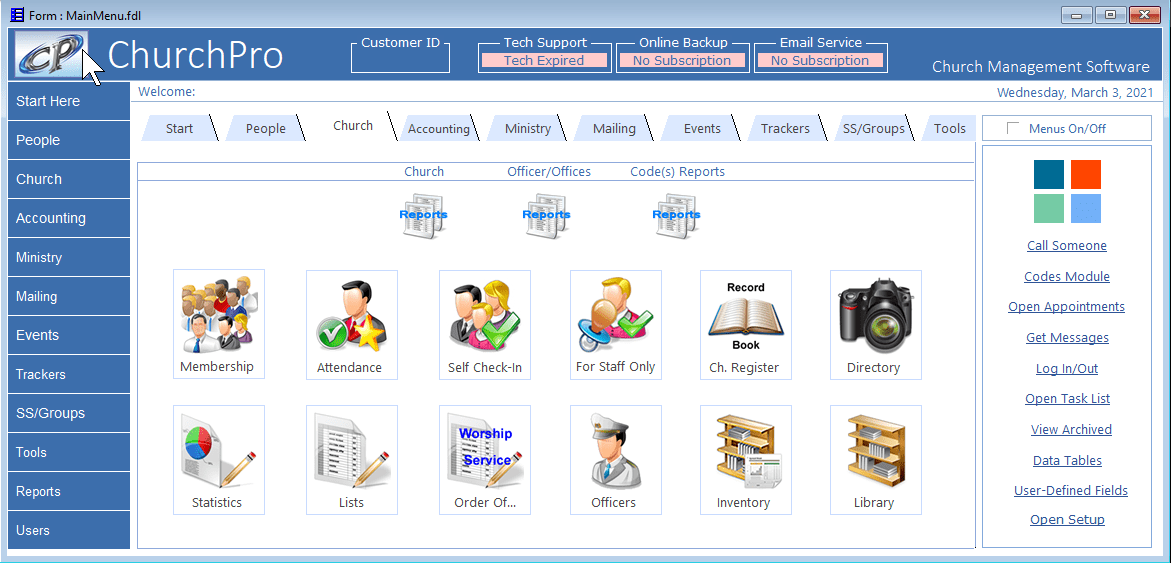Screen dimensions: 1171x563
Task: Click the Open Setup link
Action: click(x=1066, y=520)
